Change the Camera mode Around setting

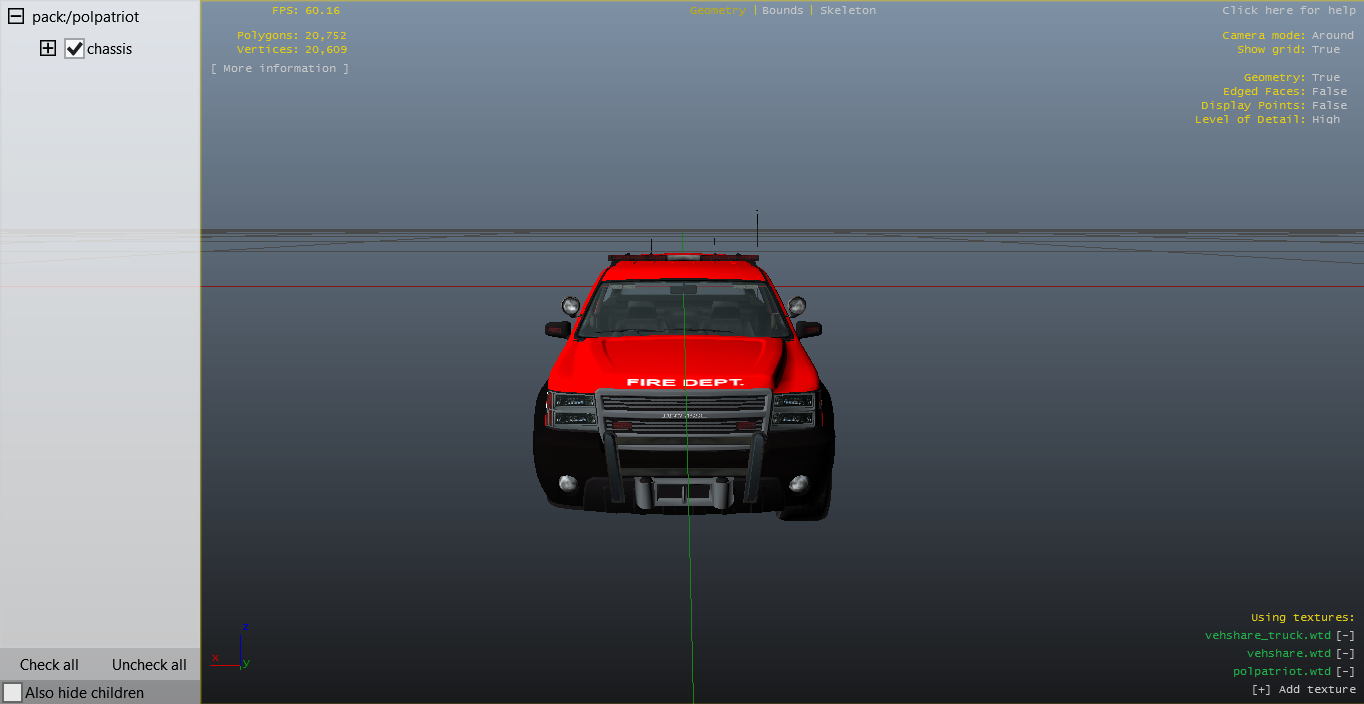click(x=1332, y=36)
